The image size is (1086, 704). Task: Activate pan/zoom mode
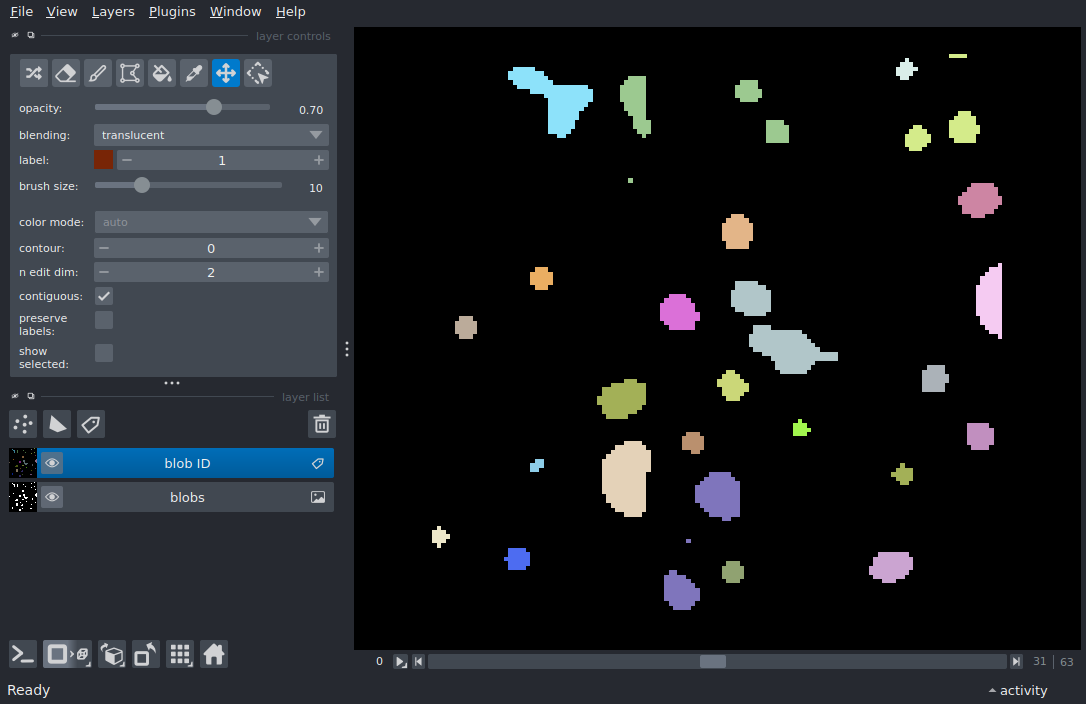pyautogui.click(x=226, y=73)
